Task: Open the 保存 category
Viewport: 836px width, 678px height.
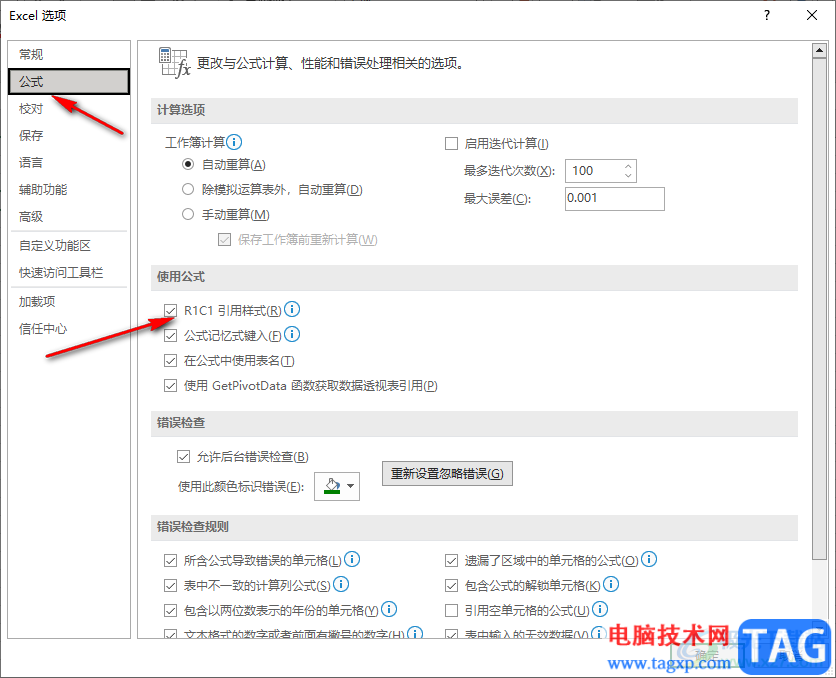Action: tap(69, 135)
